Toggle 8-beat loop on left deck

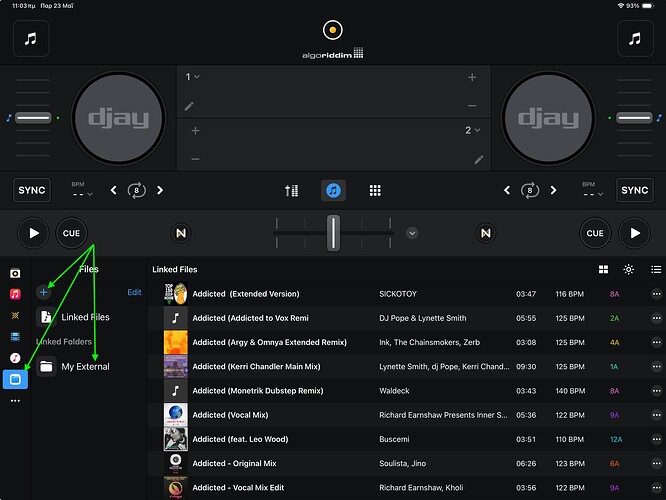pos(136,190)
